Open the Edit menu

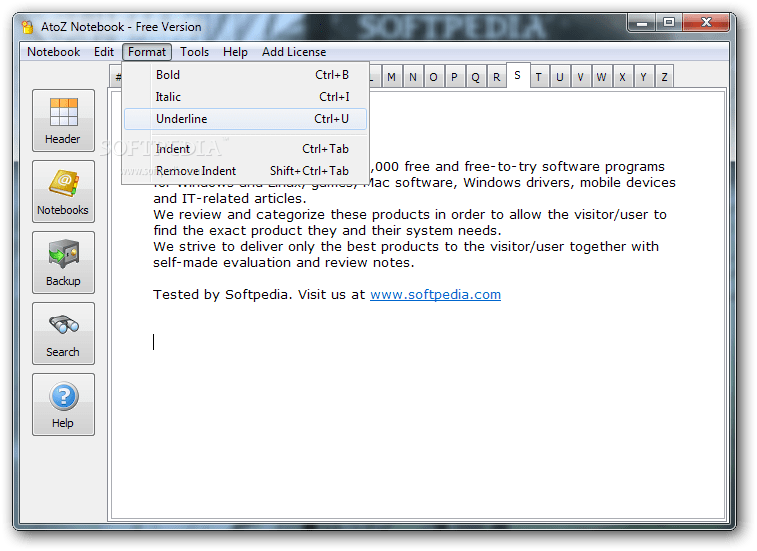point(104,52)
